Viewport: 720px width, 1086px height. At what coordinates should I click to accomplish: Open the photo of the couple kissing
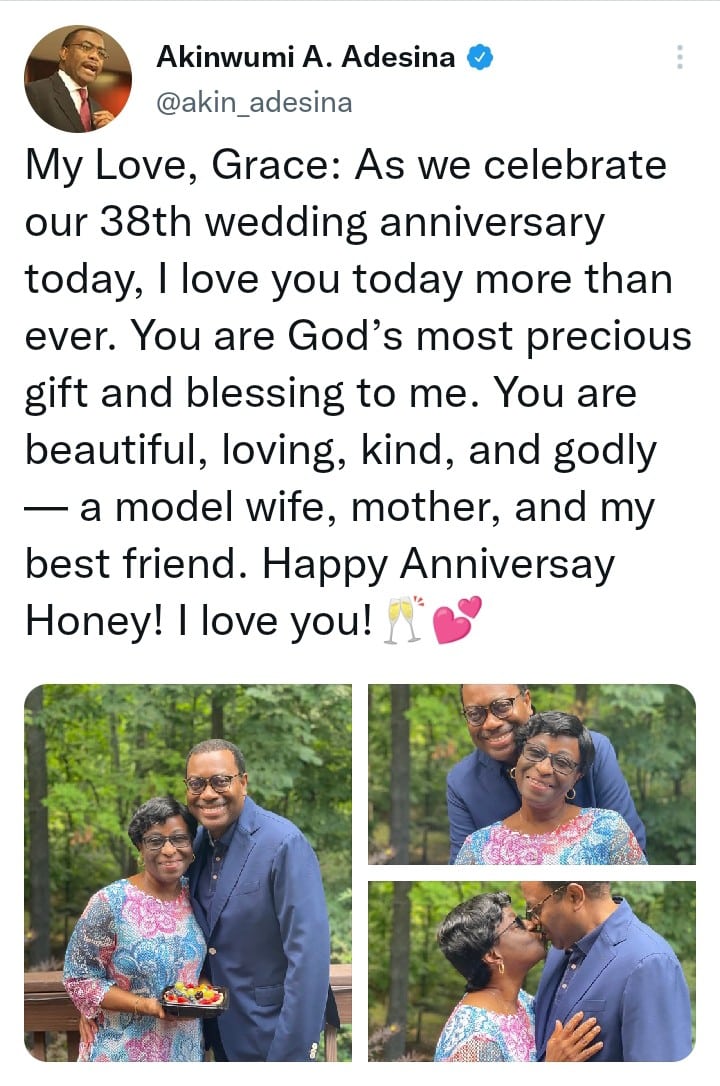[x=532, y=971]
